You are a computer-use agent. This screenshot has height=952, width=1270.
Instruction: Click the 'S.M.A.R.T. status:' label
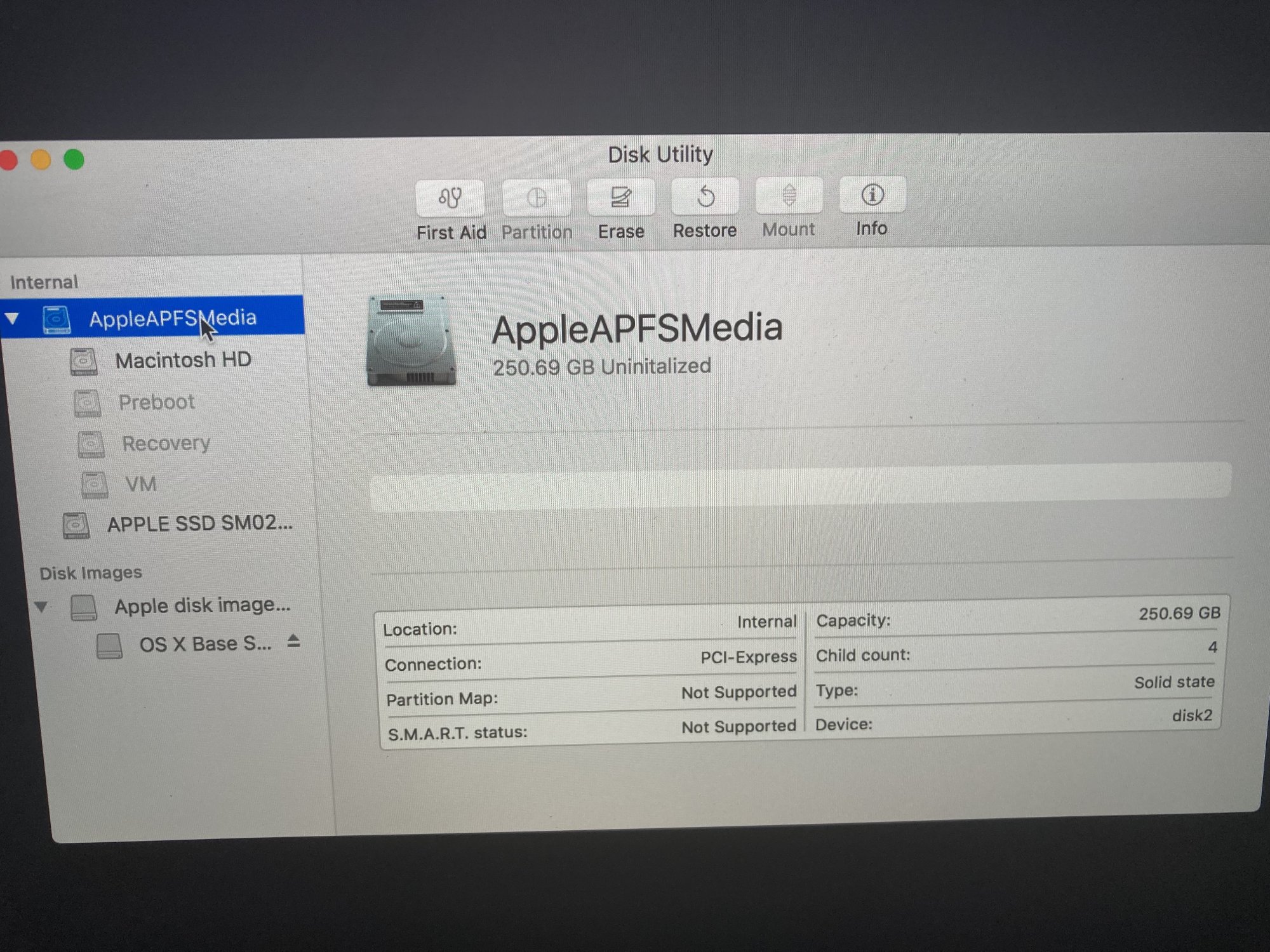[x=458, y=734]
